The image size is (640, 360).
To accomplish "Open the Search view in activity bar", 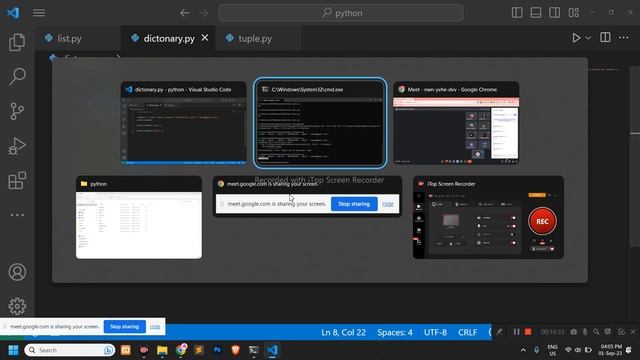I will [17, 76].
